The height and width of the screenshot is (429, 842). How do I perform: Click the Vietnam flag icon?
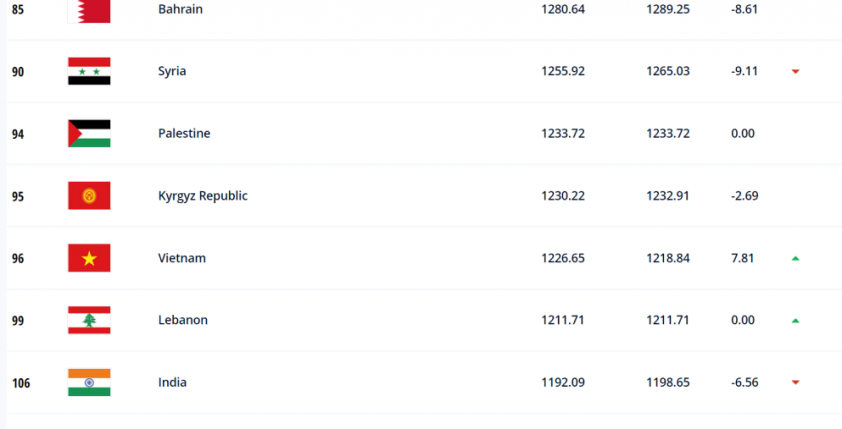pos(89,258)
